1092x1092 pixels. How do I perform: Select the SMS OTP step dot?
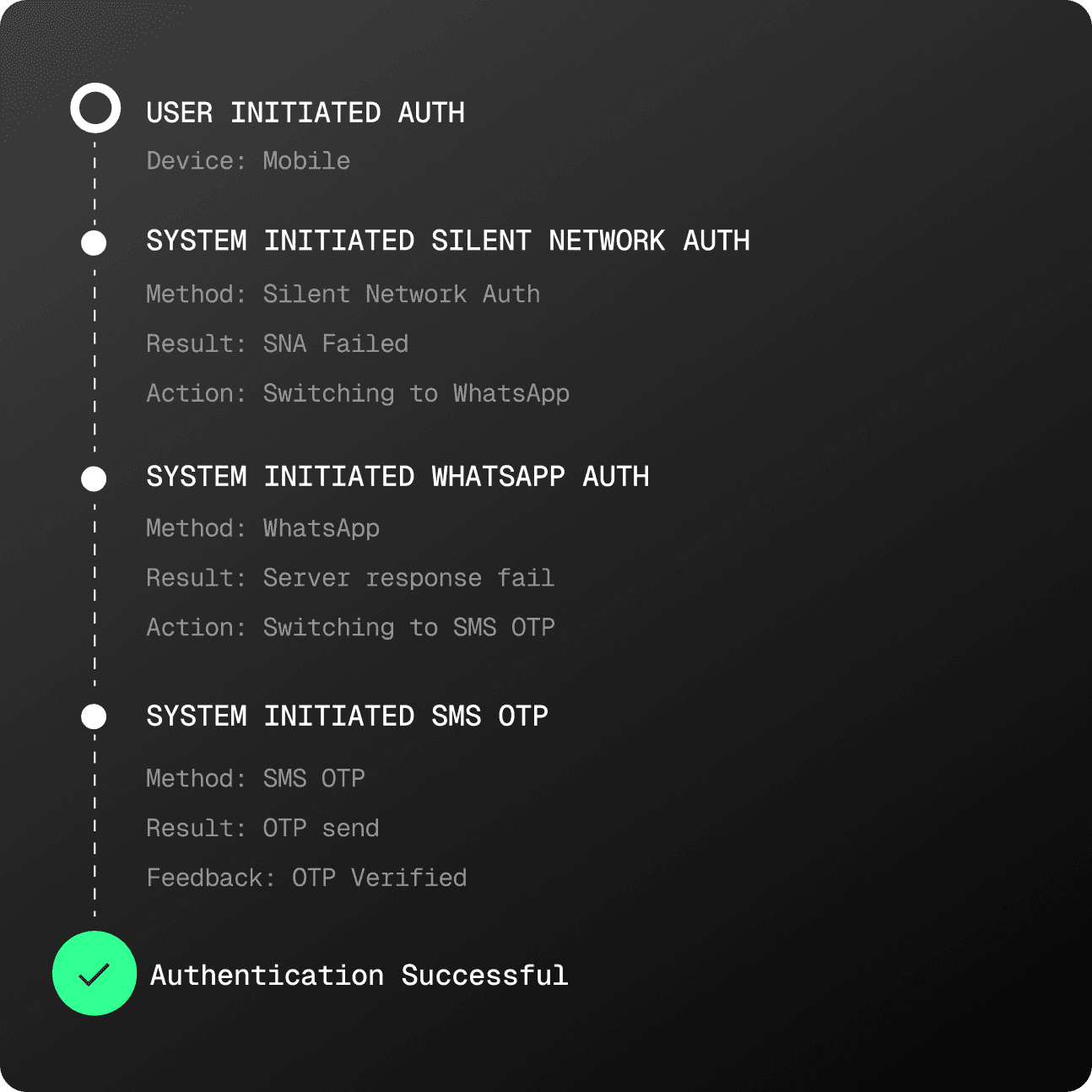coord(94,716)
